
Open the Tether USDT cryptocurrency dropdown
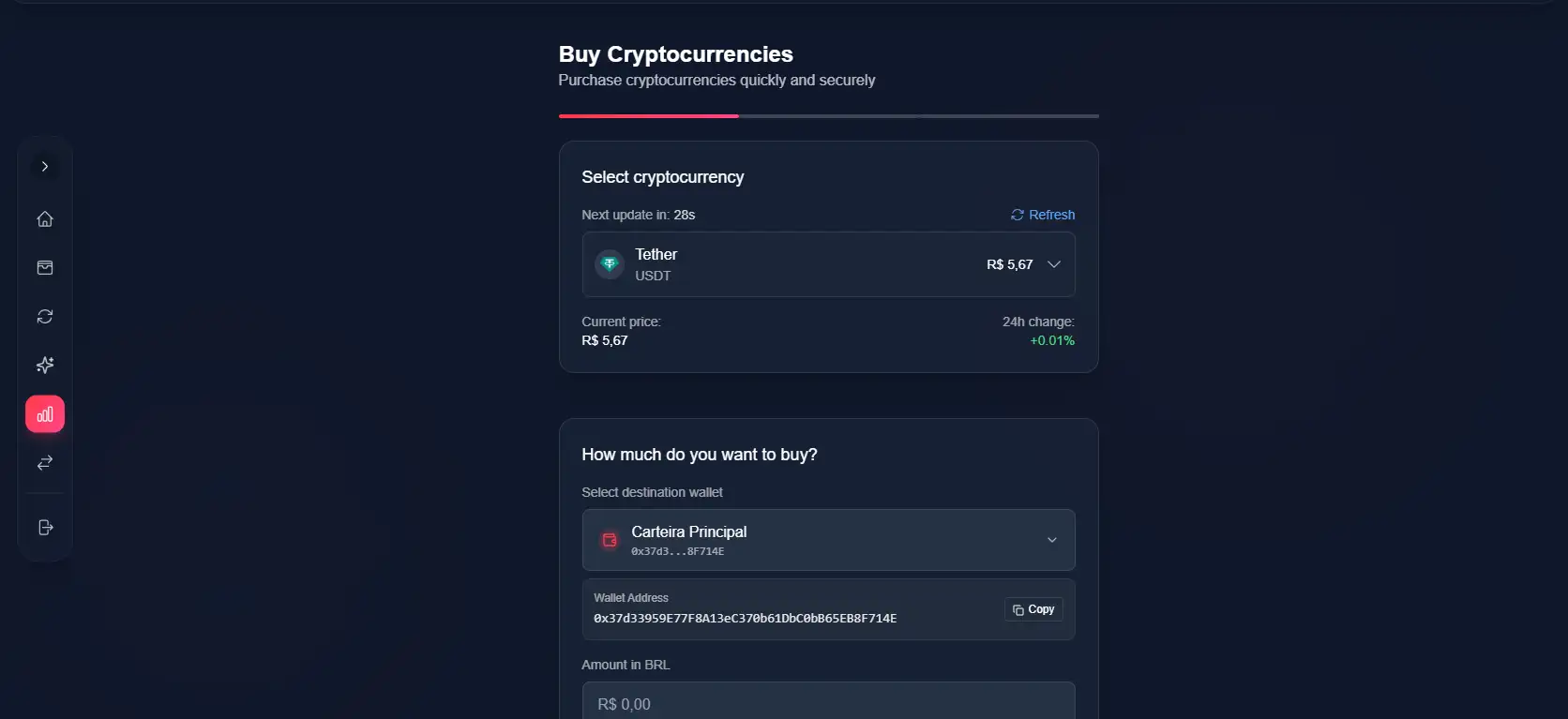click(x=828, y=264)
